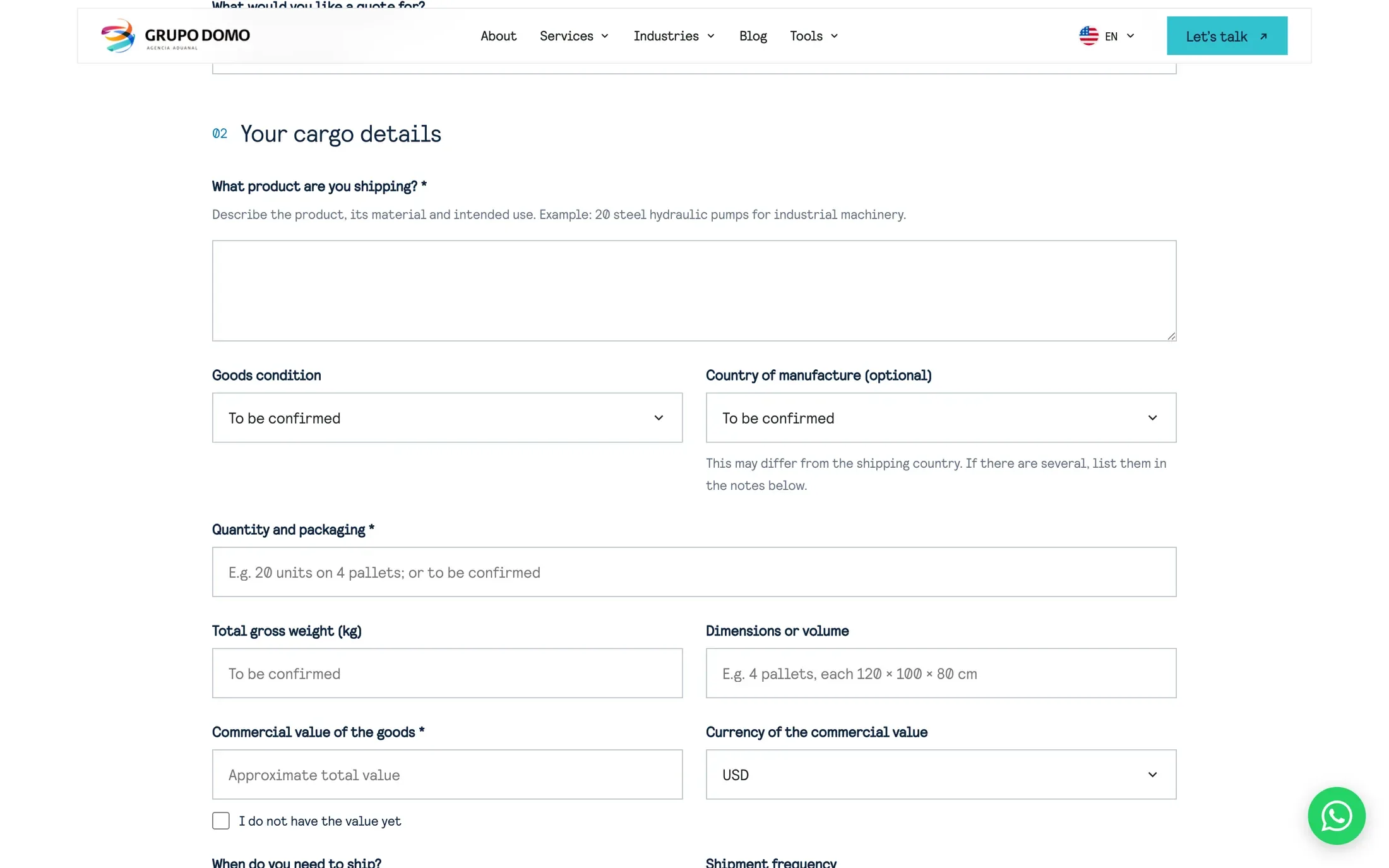Click the textarea resize handle
1389x868 pixels.
pyautogui.click(x=1171, y=336)
